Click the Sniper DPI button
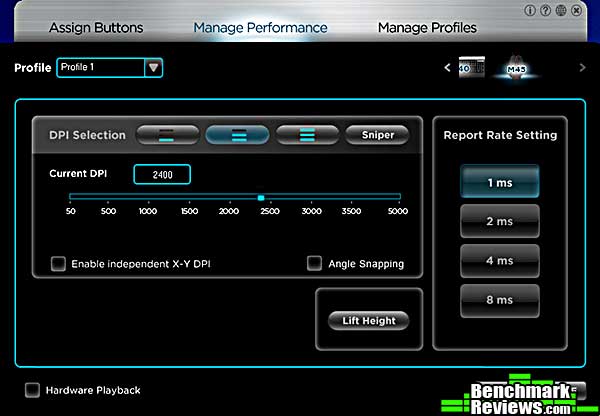Screen dimensions: 600x416 point(378,135)
